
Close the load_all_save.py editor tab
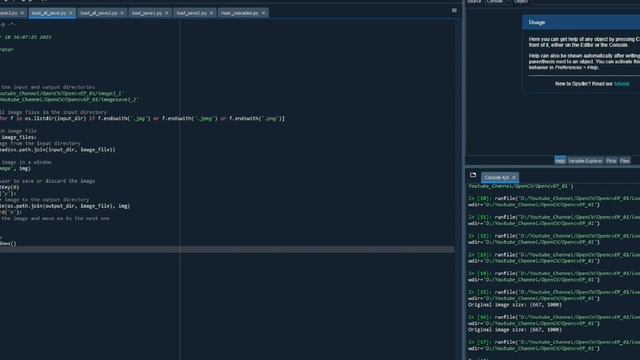pyautogui.click(x=71, y=13)
